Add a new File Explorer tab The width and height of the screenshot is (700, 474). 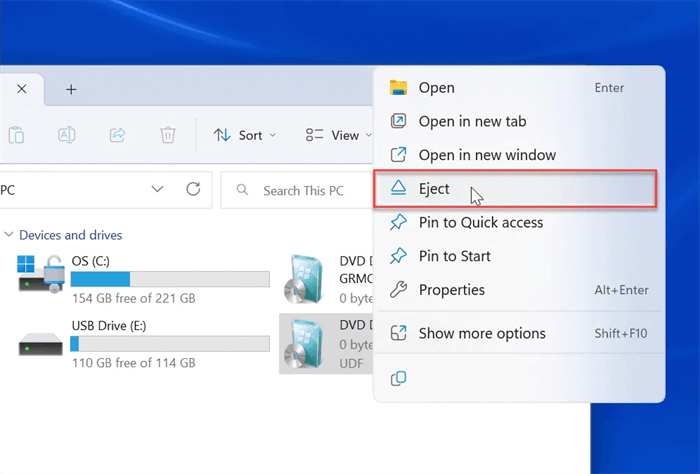click(x=71, y=89)
